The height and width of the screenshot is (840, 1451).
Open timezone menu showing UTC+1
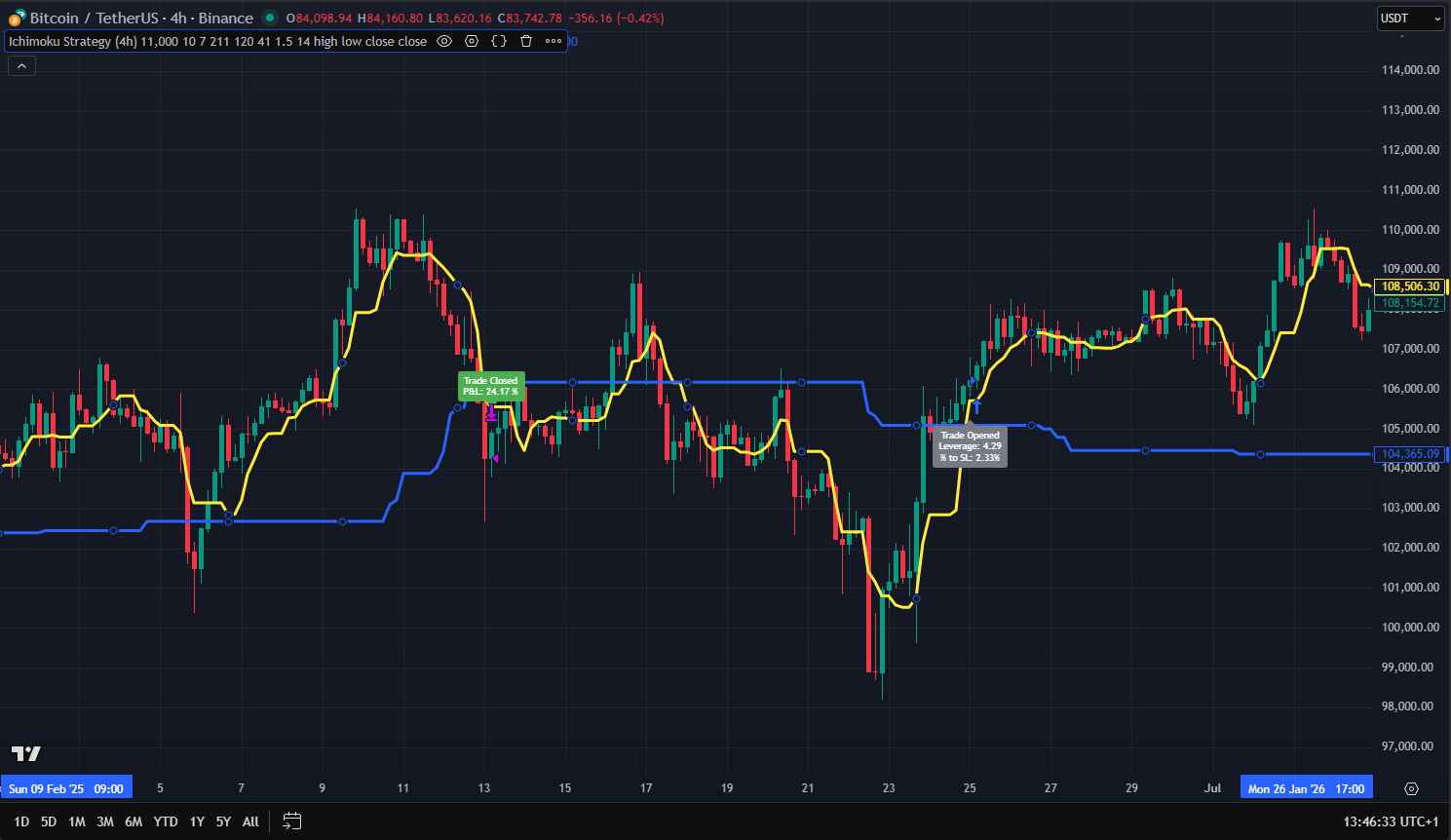[x=1390, y=821]
